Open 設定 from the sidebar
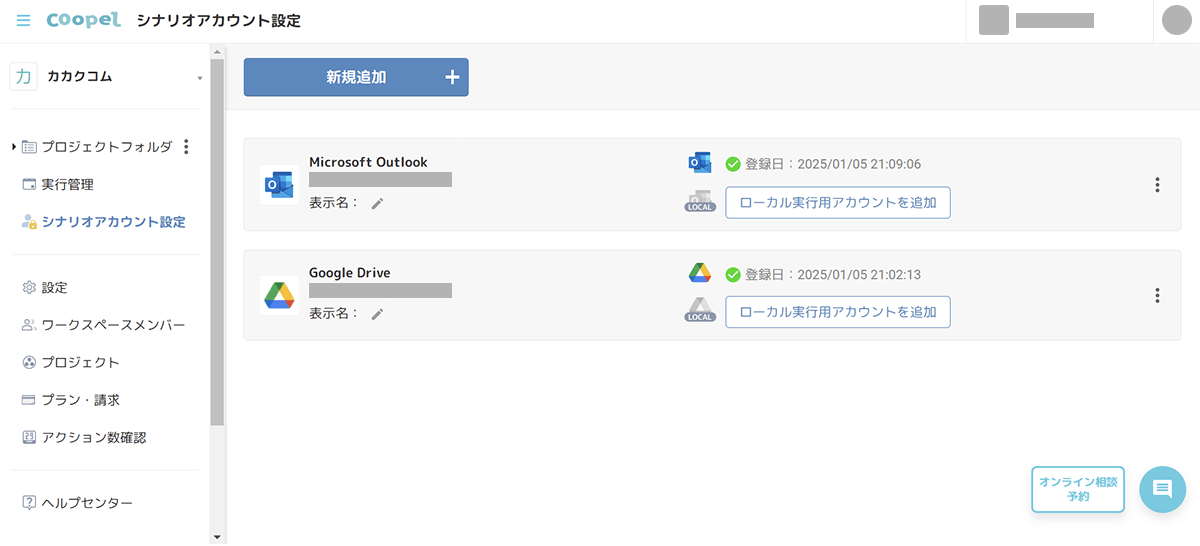This screenshot has height=546, width=1200. click(x=54, y=288)
